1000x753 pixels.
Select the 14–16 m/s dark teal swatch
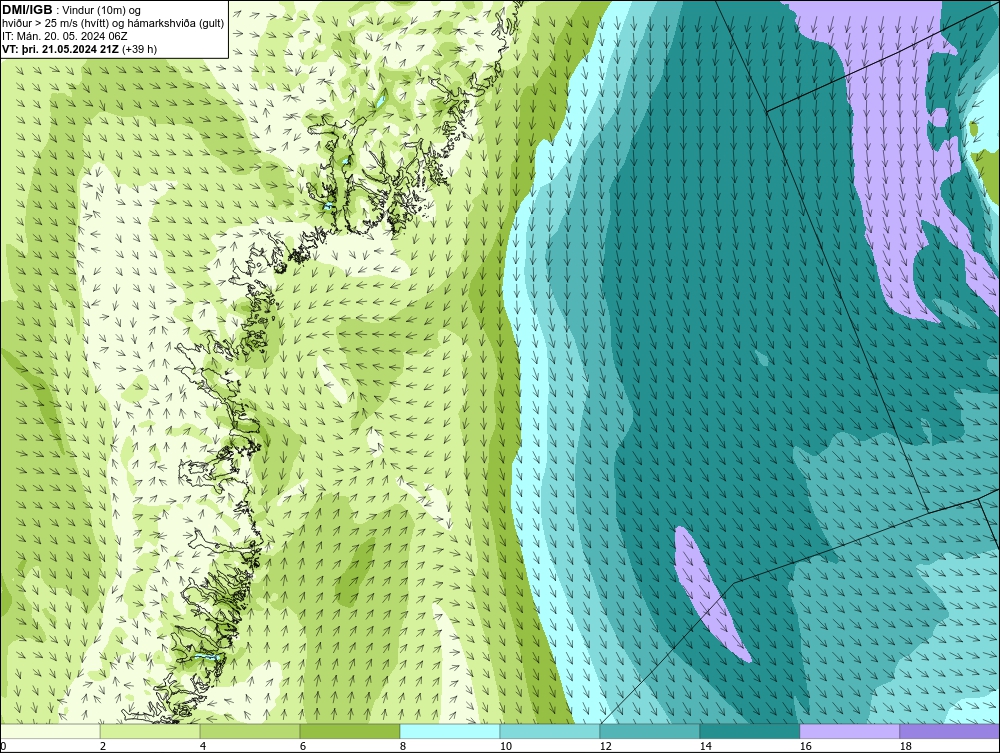(x=750, y=731)
